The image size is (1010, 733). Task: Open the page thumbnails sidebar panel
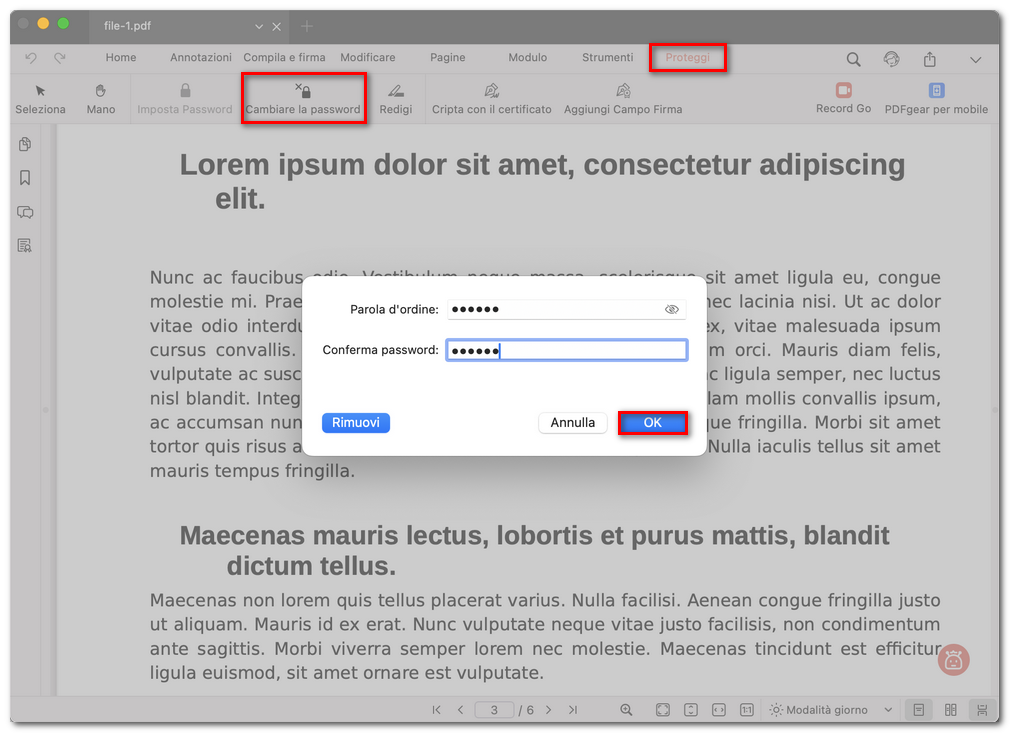[x=23, y=144]
